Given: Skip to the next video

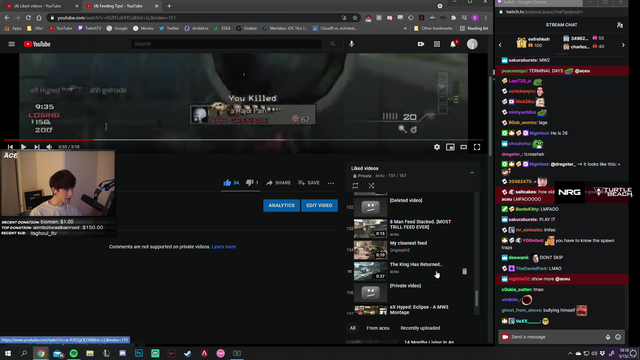Looking at the screenshot, I should point(37,147).
